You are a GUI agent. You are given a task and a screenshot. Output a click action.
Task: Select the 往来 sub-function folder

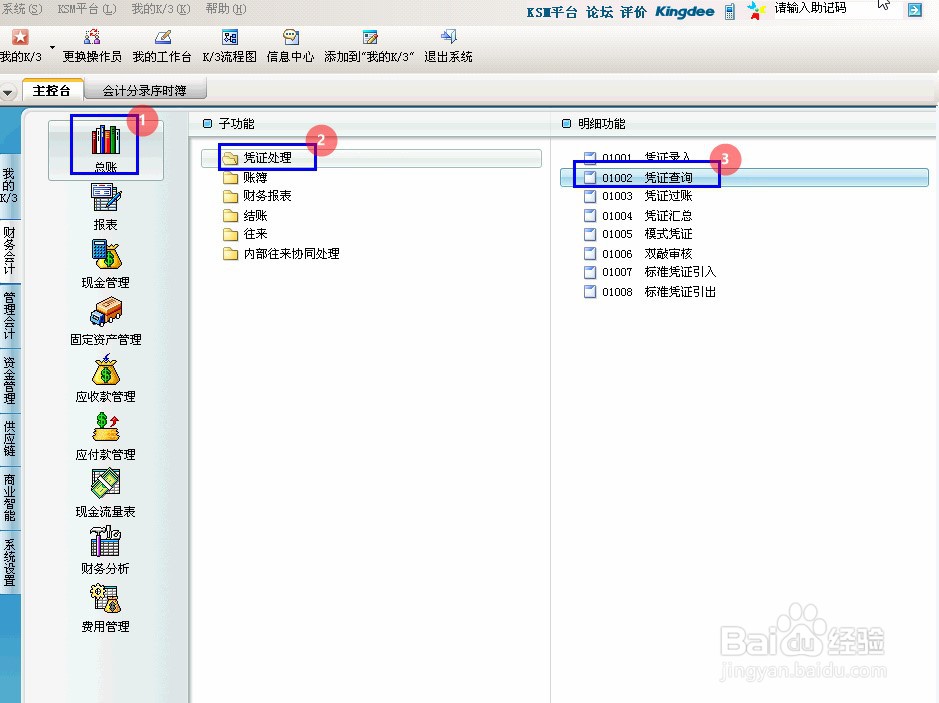tap(246, 234)
